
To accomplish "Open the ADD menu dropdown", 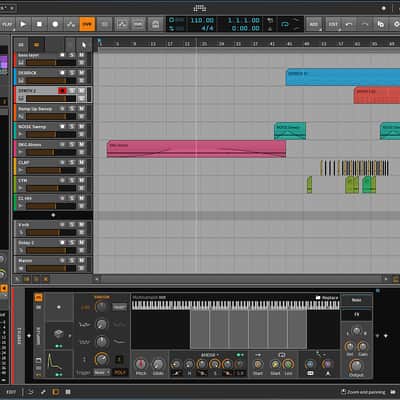I will tap(314, 24).
